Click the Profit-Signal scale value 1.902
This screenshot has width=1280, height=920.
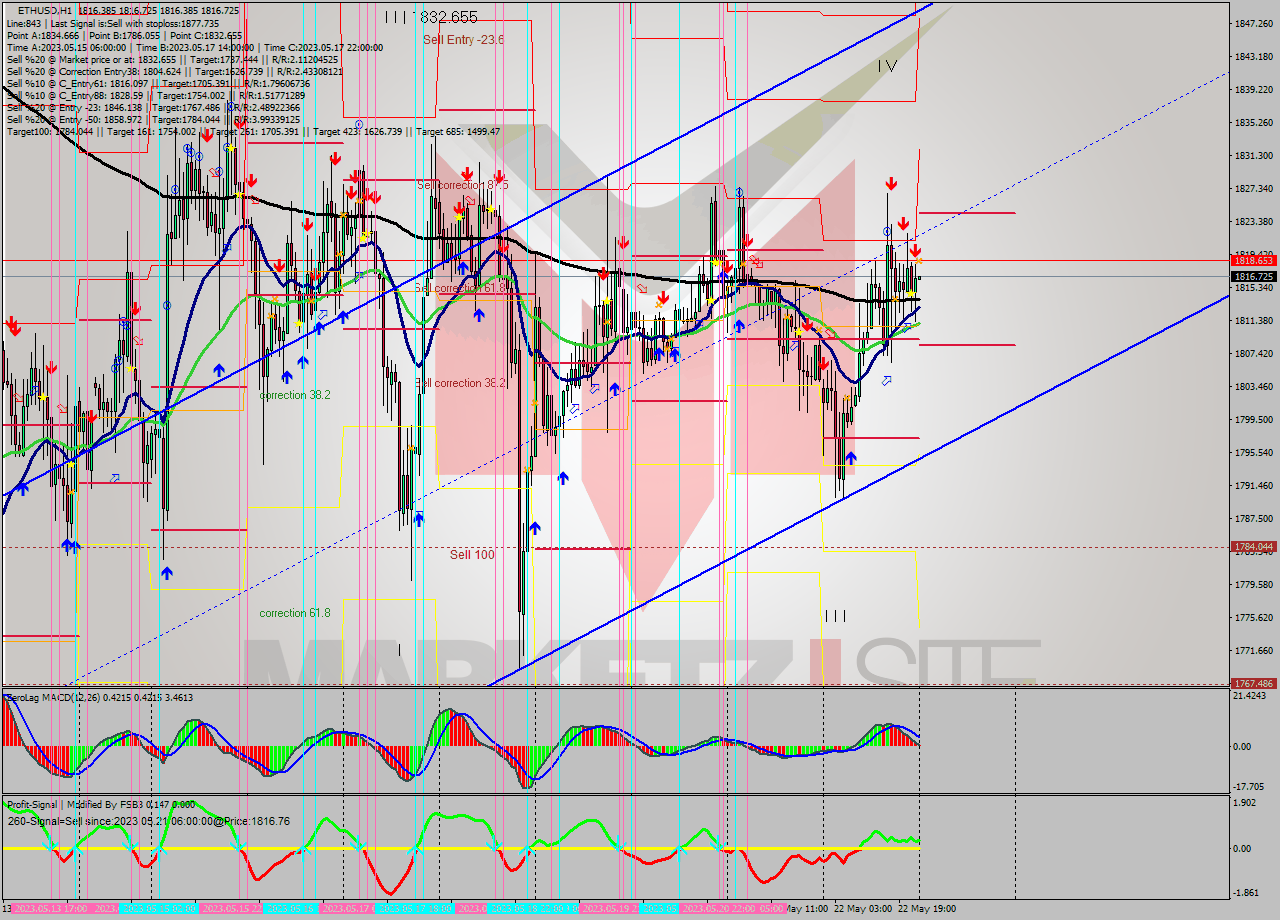coord(1246,802)
